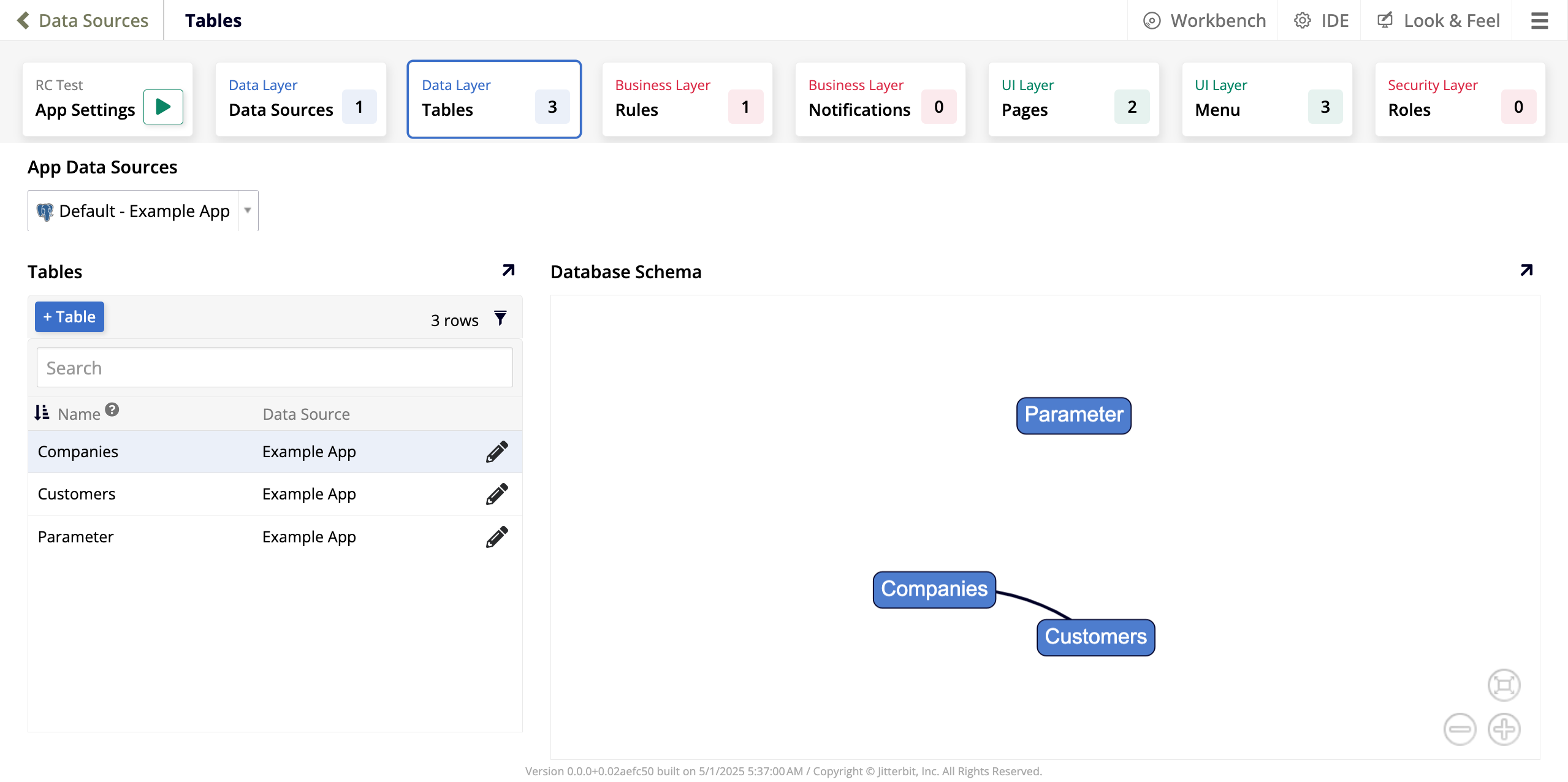Click the pencil icon for Customers row
1568x782 pixels.
(497, 494)
